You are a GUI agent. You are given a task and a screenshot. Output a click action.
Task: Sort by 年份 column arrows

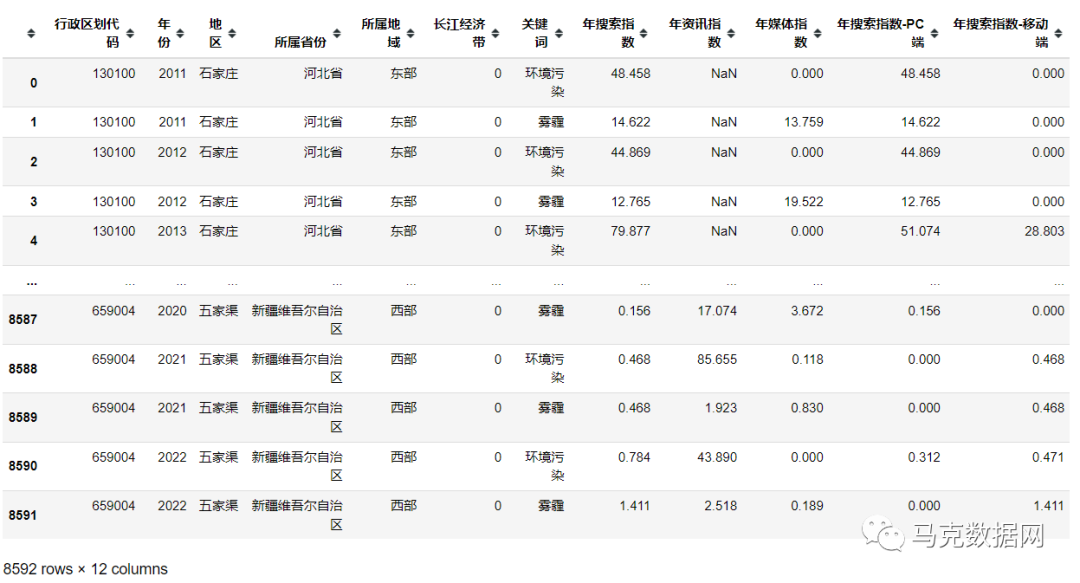(x=180, y=33)
